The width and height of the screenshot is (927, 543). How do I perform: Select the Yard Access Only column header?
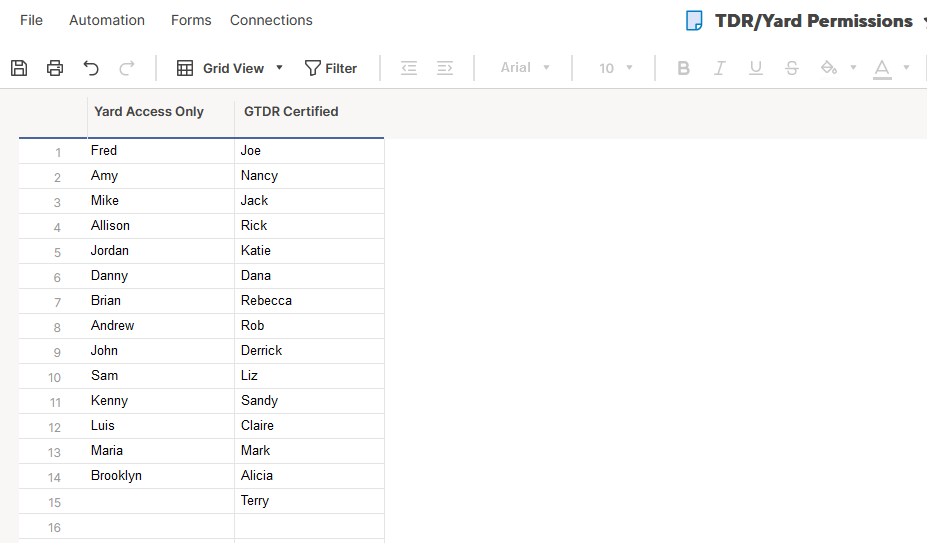click(161, 117)
